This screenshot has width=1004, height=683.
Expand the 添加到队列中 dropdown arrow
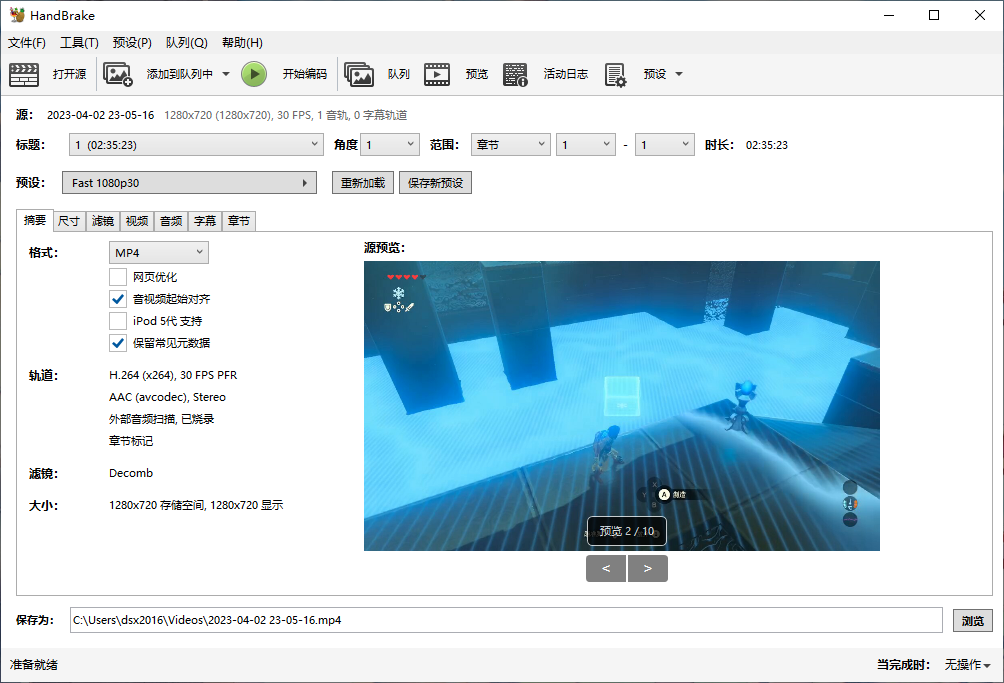tap(226, 74)
